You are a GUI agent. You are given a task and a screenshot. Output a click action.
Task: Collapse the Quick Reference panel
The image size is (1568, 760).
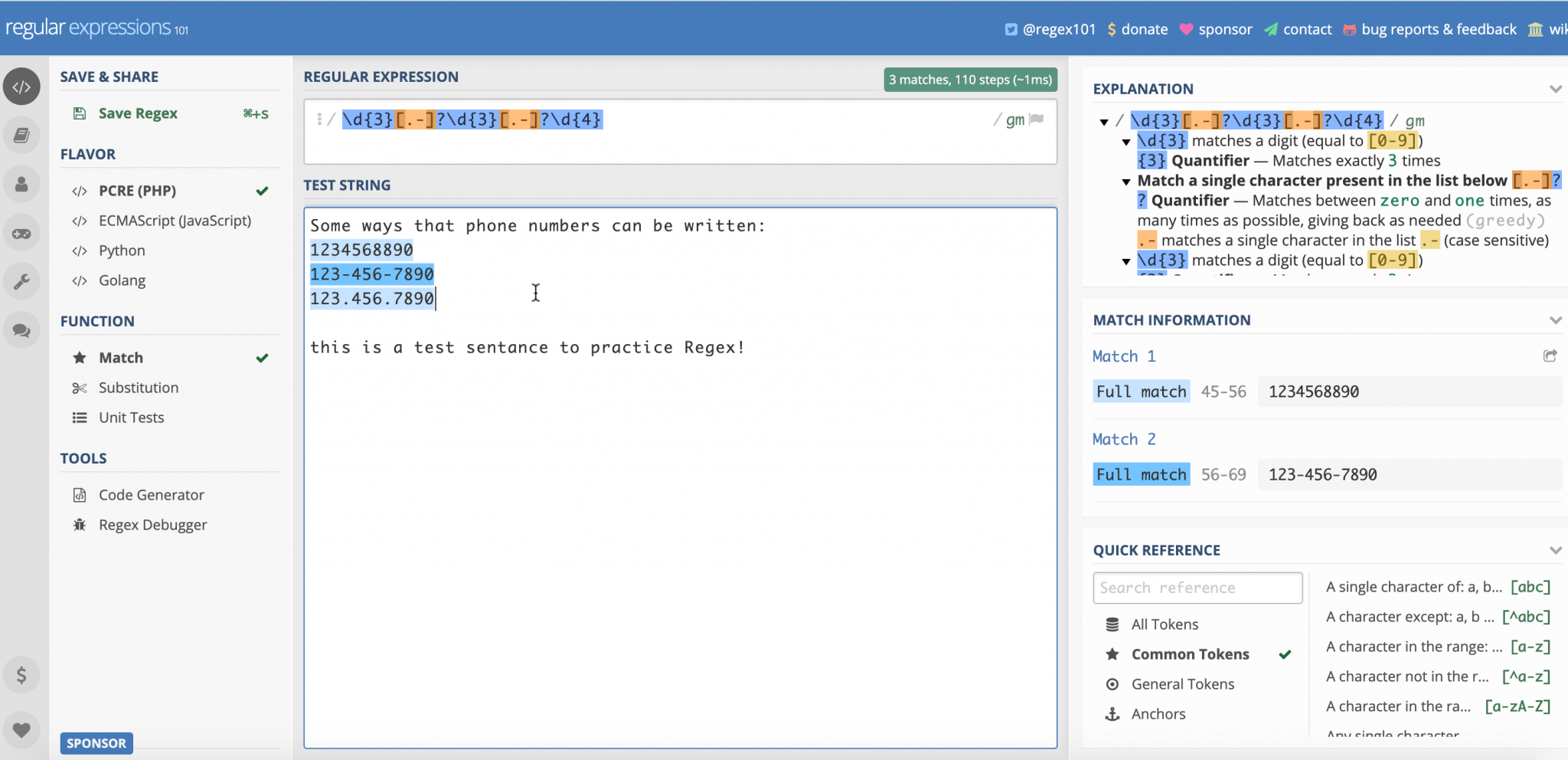click(x=1556, y=549)
